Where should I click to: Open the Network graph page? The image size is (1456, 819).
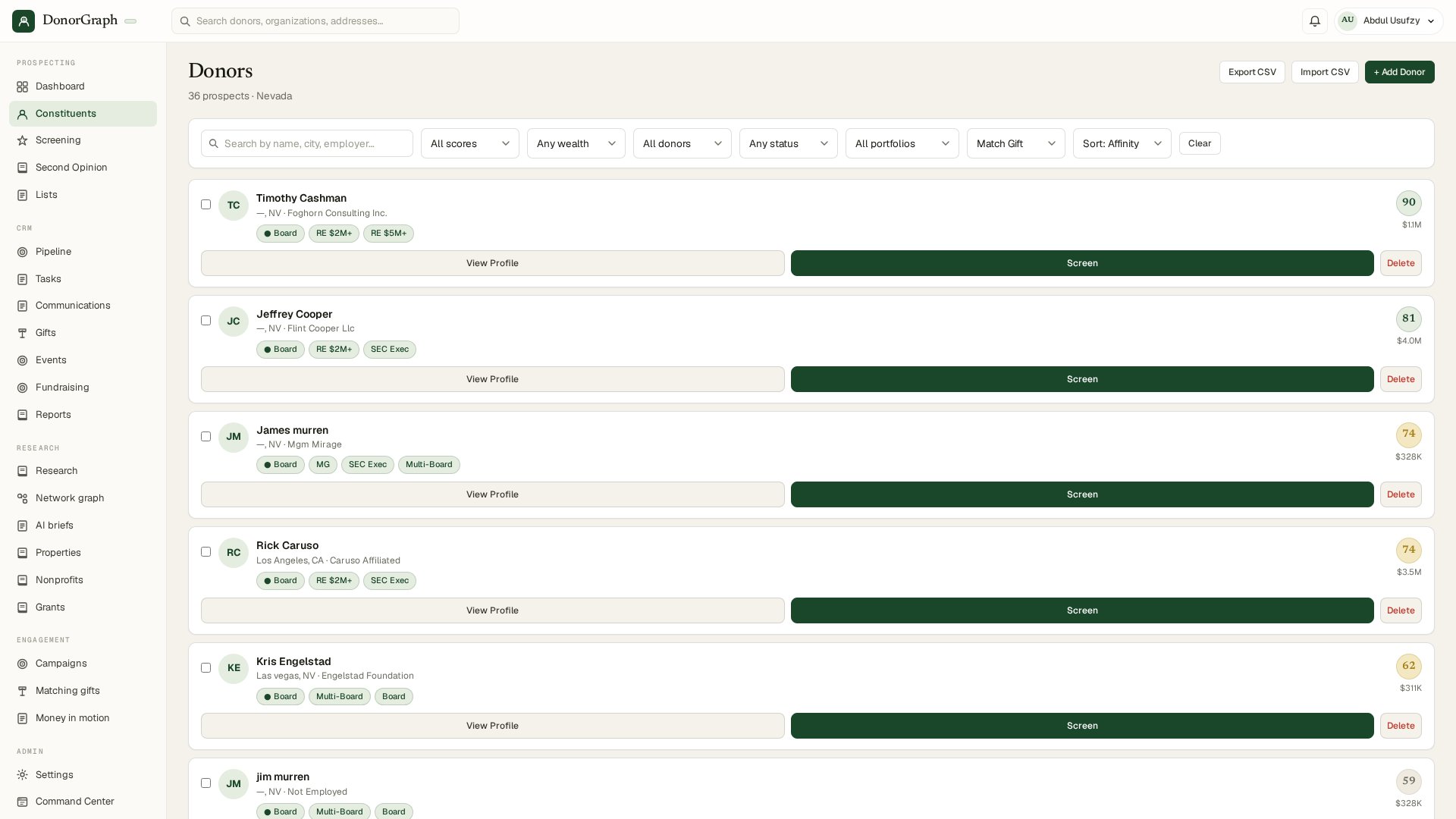pyautogui.click(x=83, y=498)
